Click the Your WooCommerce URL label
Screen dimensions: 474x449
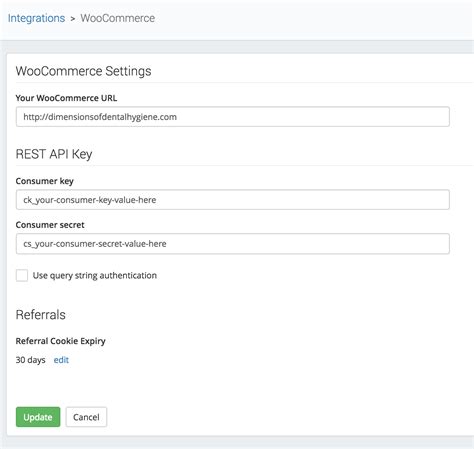(x=66, y=98)
